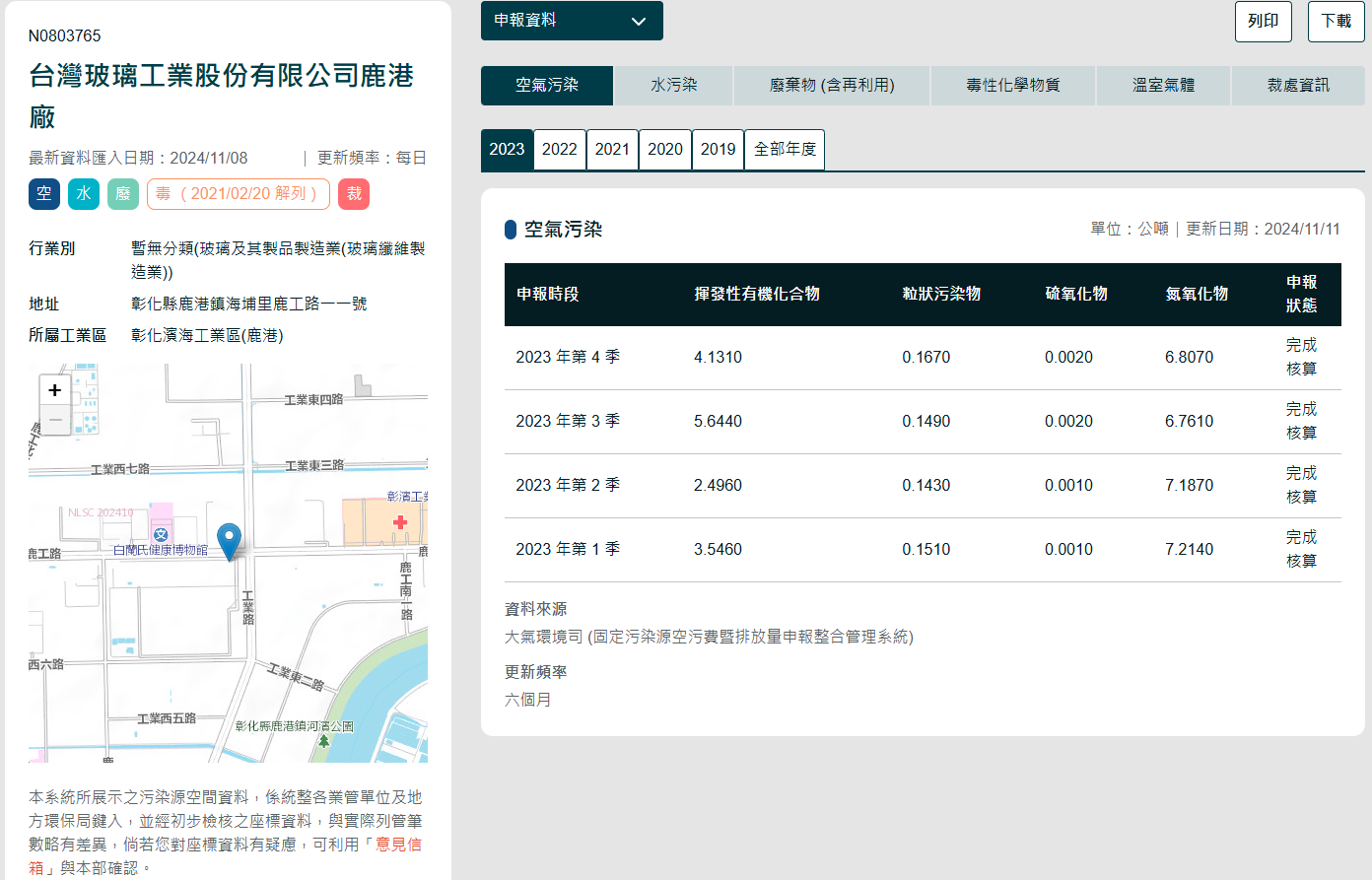This screenshot has width=1372, height=880.
Task: Open the 裁處資訊 tab
Action: pyautogui.click(x=1298, y=86)
